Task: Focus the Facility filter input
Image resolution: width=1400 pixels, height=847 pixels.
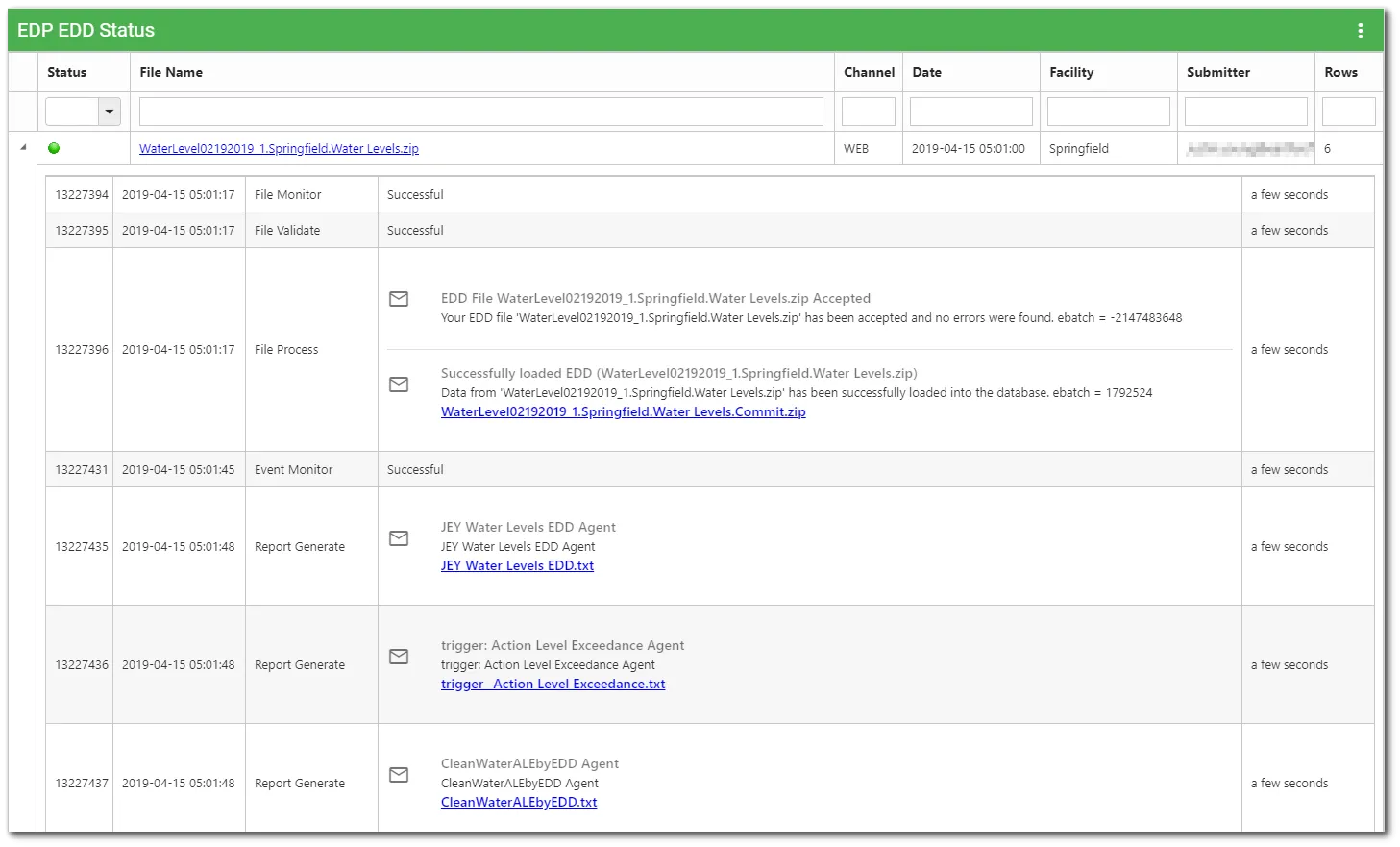Action: (1109, 112)
